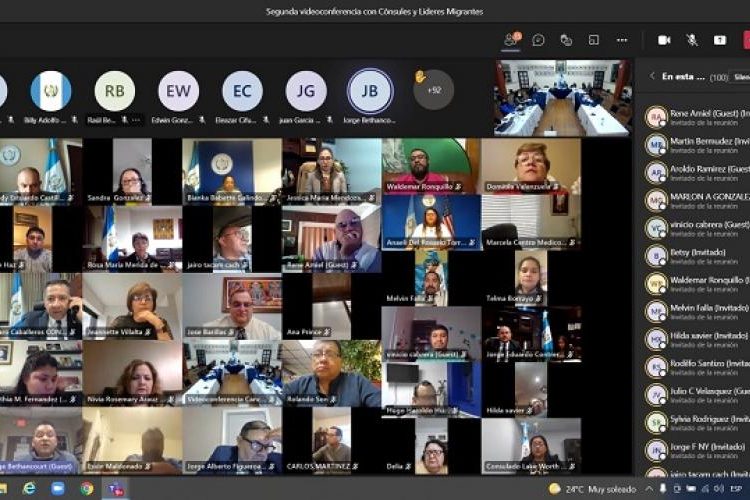Screen dimensions: 750x500
Task: Click the red leave call button
Action: [x=744, y=40]
